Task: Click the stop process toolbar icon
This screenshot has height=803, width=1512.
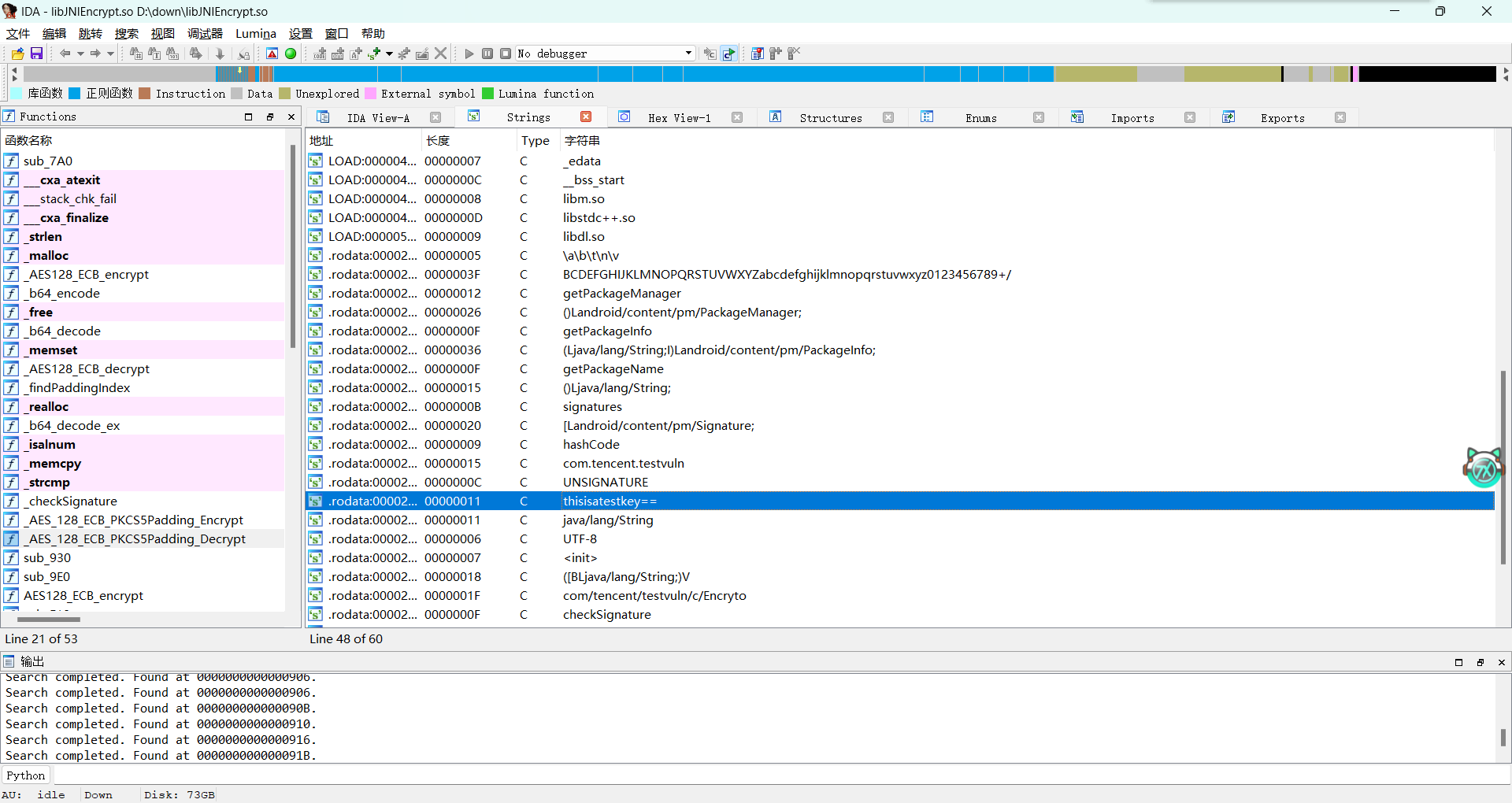Action: (x=506, y=54)
